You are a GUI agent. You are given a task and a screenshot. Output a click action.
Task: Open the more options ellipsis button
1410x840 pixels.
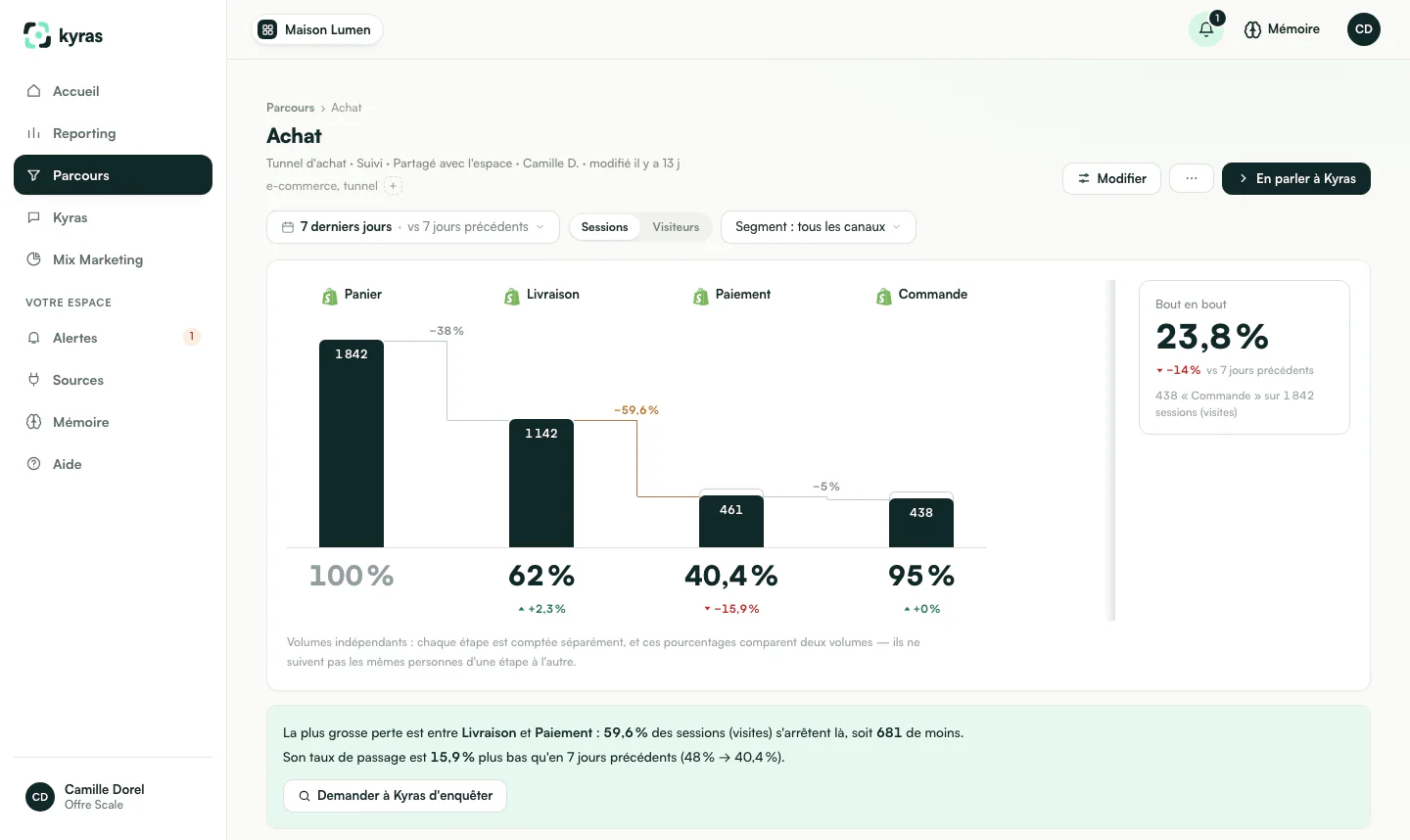tap(1192, 178)
